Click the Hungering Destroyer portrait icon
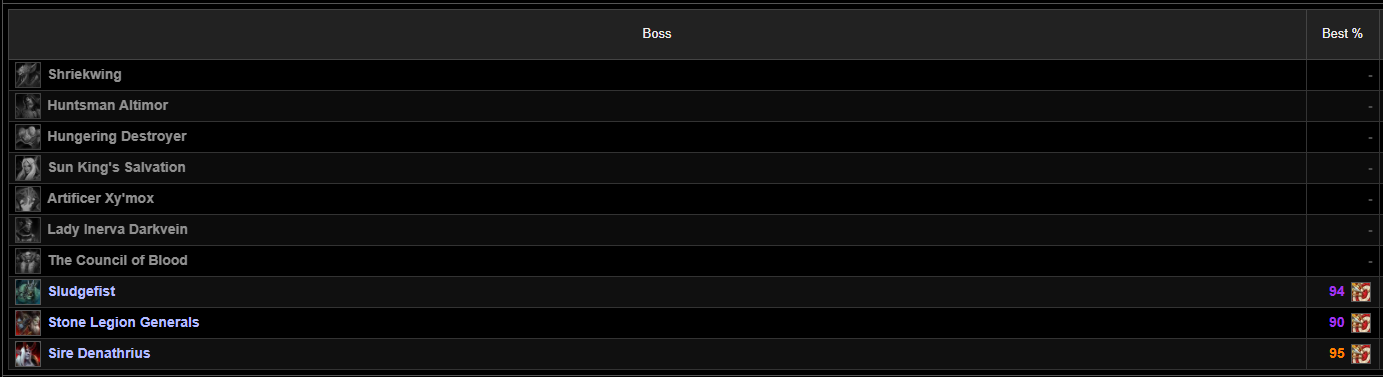Viewport: 1383px width, 377px height. pos(28,137)
